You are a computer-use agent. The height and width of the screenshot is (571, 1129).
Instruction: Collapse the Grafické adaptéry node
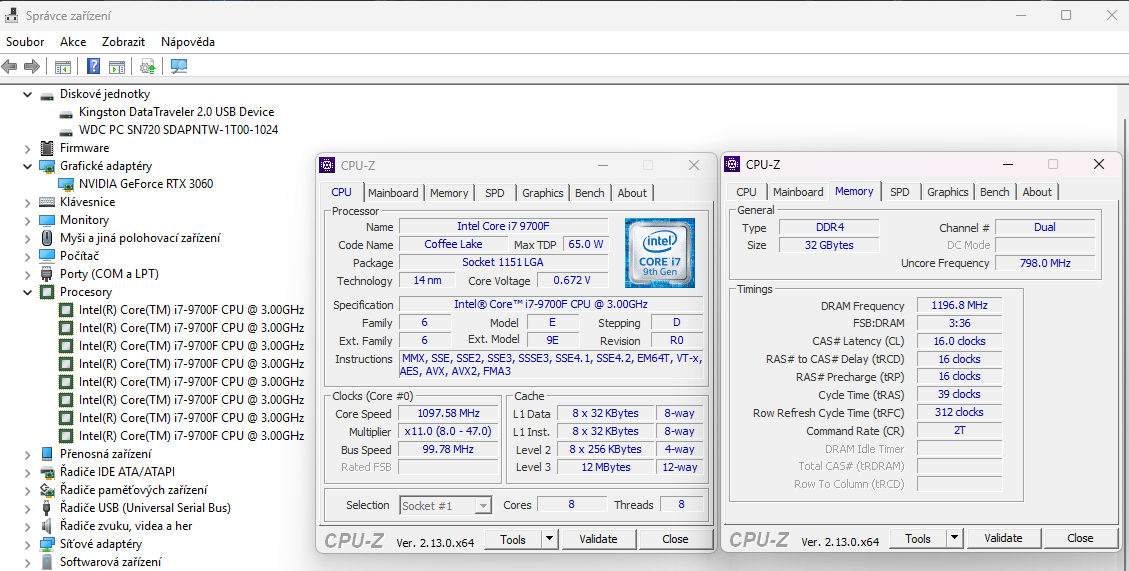[28, 166]
